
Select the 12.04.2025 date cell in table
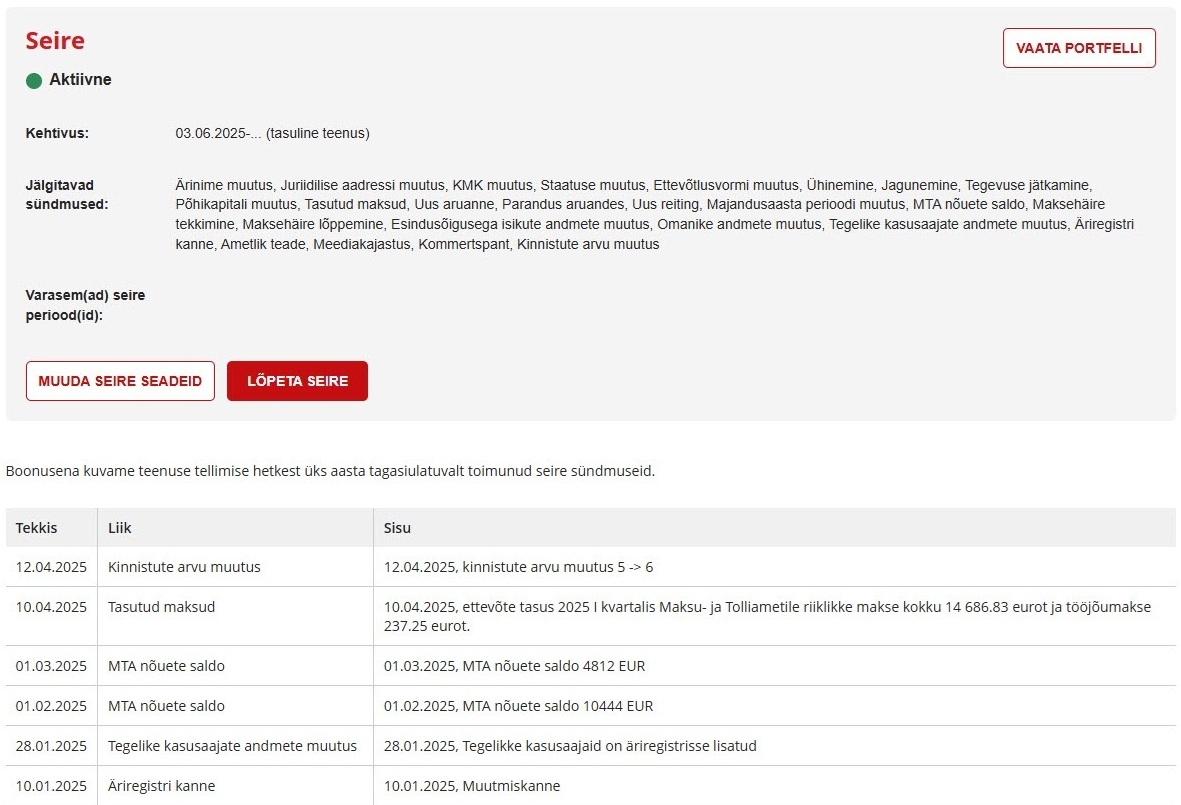coord(51,567)
